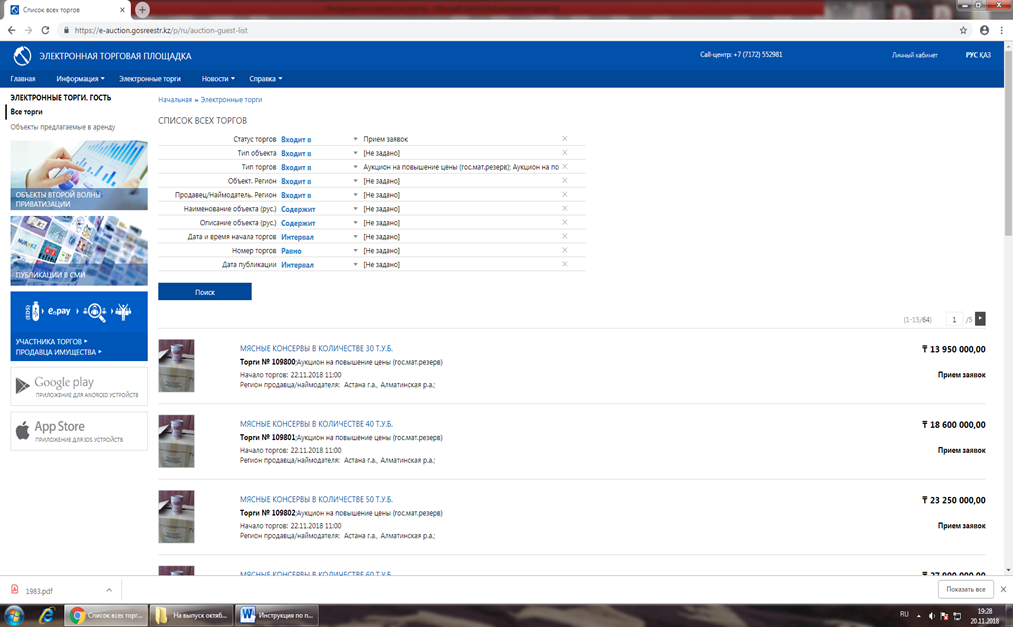Click thumbnail of lot 109801

[176, 441]
